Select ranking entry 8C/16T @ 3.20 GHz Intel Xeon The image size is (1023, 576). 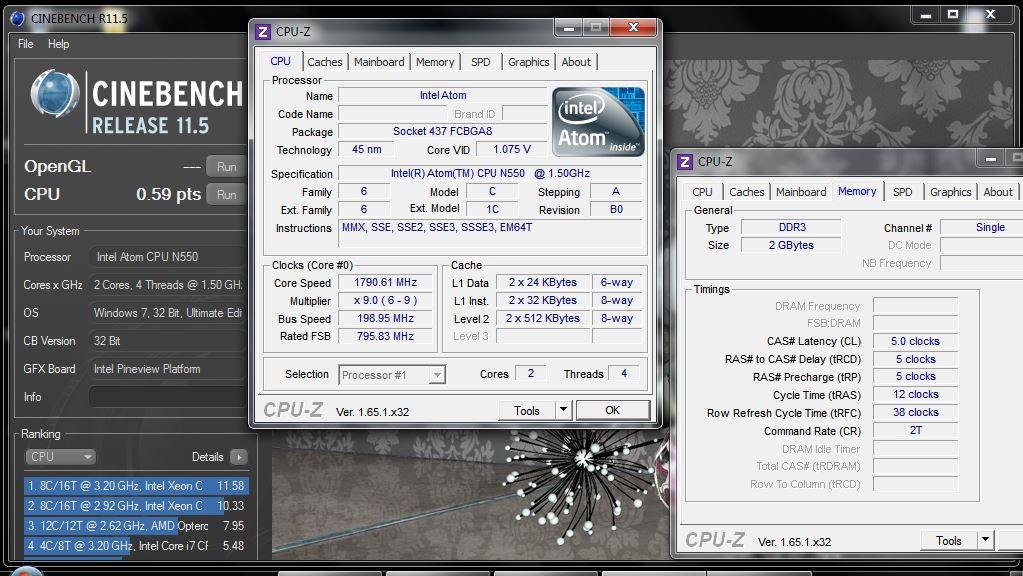coord(136,486)
